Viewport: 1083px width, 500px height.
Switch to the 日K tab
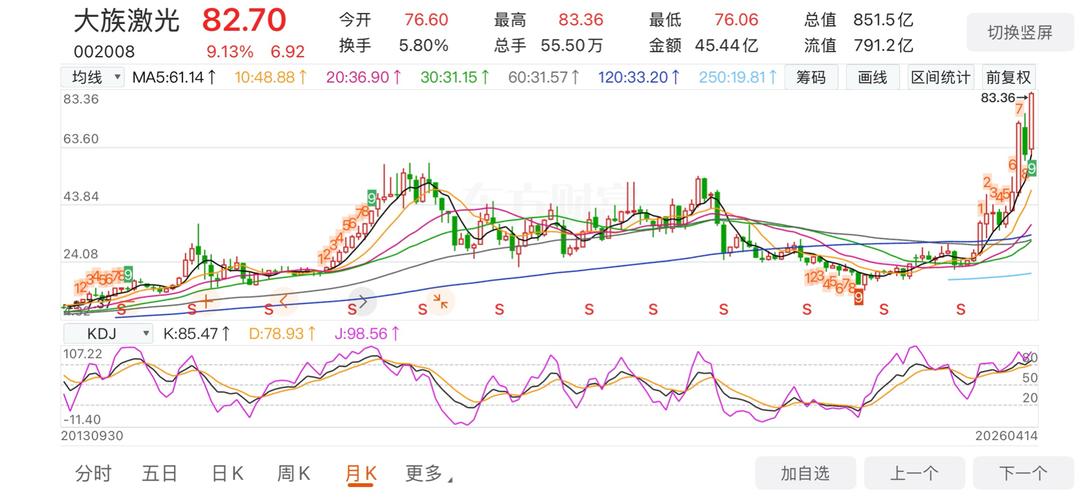[227, 474]
